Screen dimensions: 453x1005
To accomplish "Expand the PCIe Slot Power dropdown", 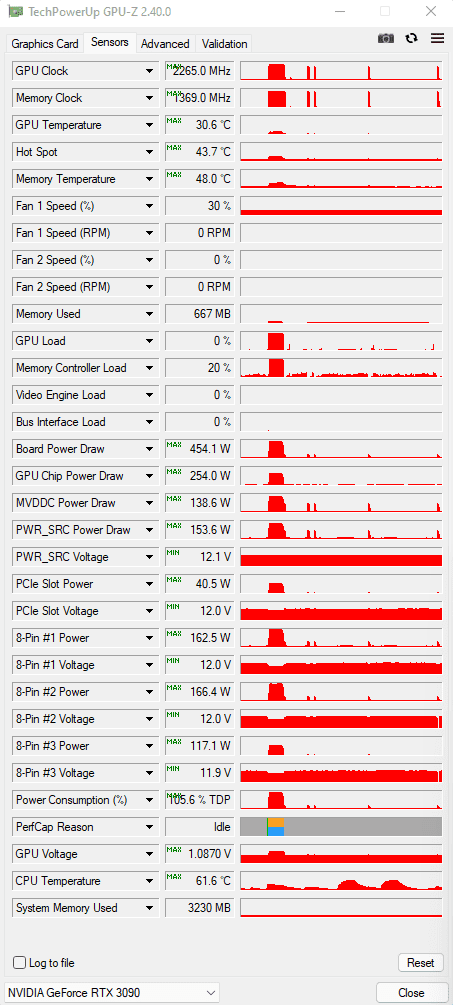I will pyautogui.click(x=149, y=584).
